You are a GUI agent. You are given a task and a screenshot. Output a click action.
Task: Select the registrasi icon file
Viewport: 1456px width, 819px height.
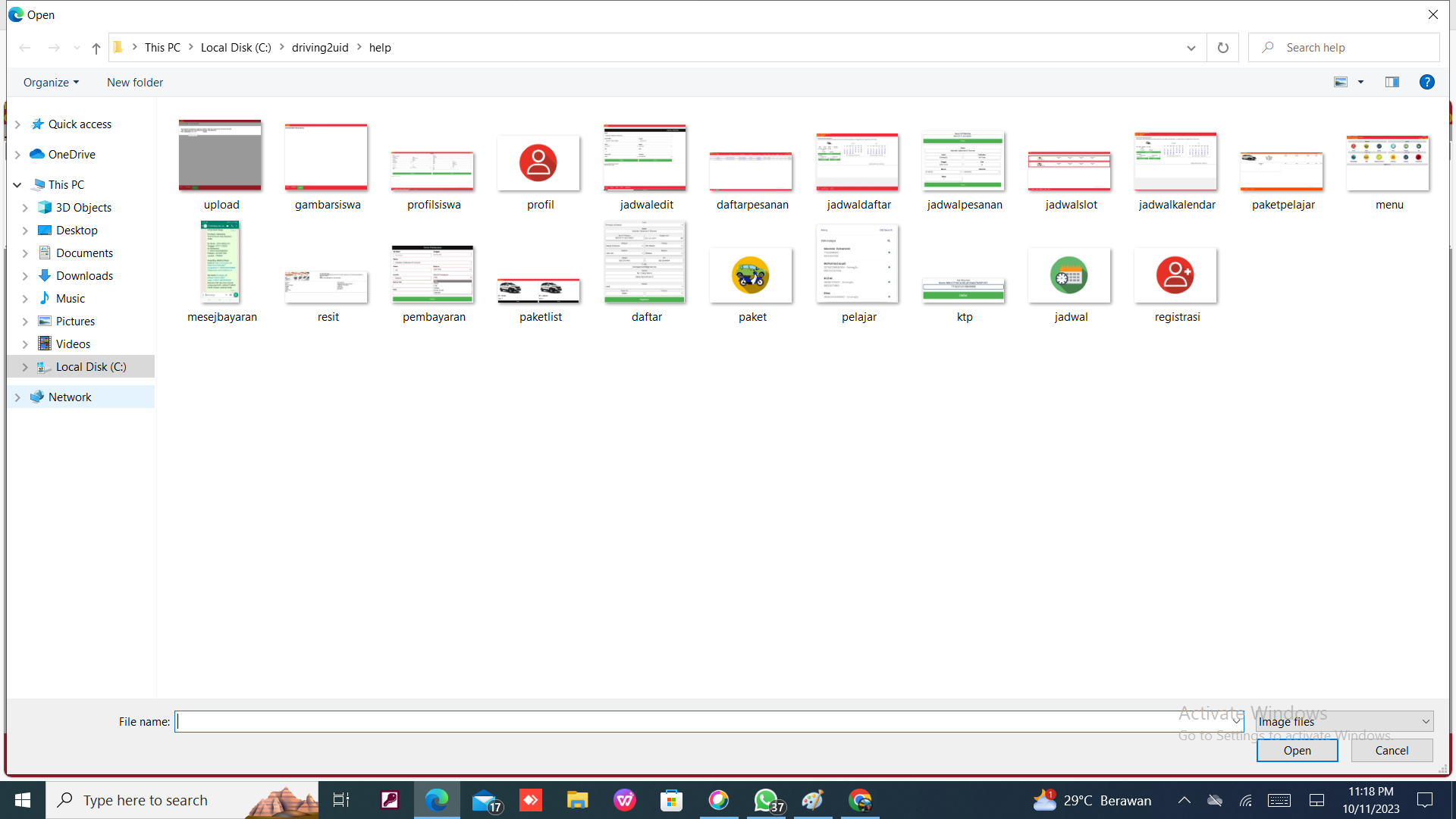(1175, 276)
